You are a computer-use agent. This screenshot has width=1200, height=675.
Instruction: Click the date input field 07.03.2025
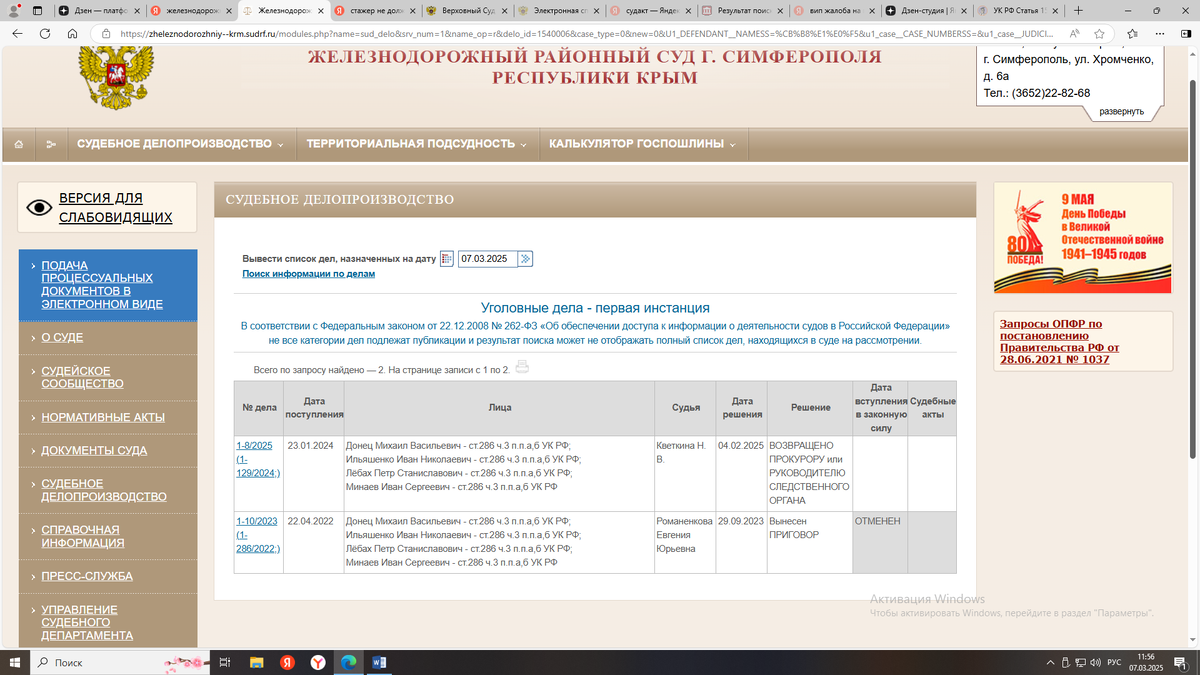click(x=486, y=259)
